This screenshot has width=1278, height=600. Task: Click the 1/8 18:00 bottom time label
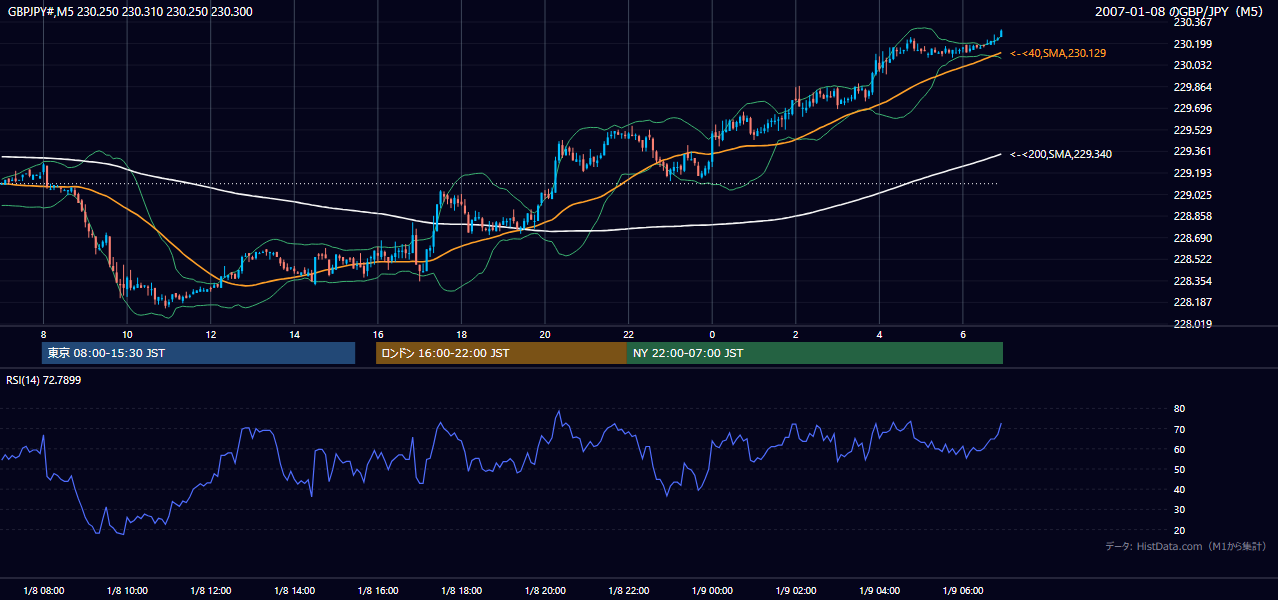click(461, 591)
